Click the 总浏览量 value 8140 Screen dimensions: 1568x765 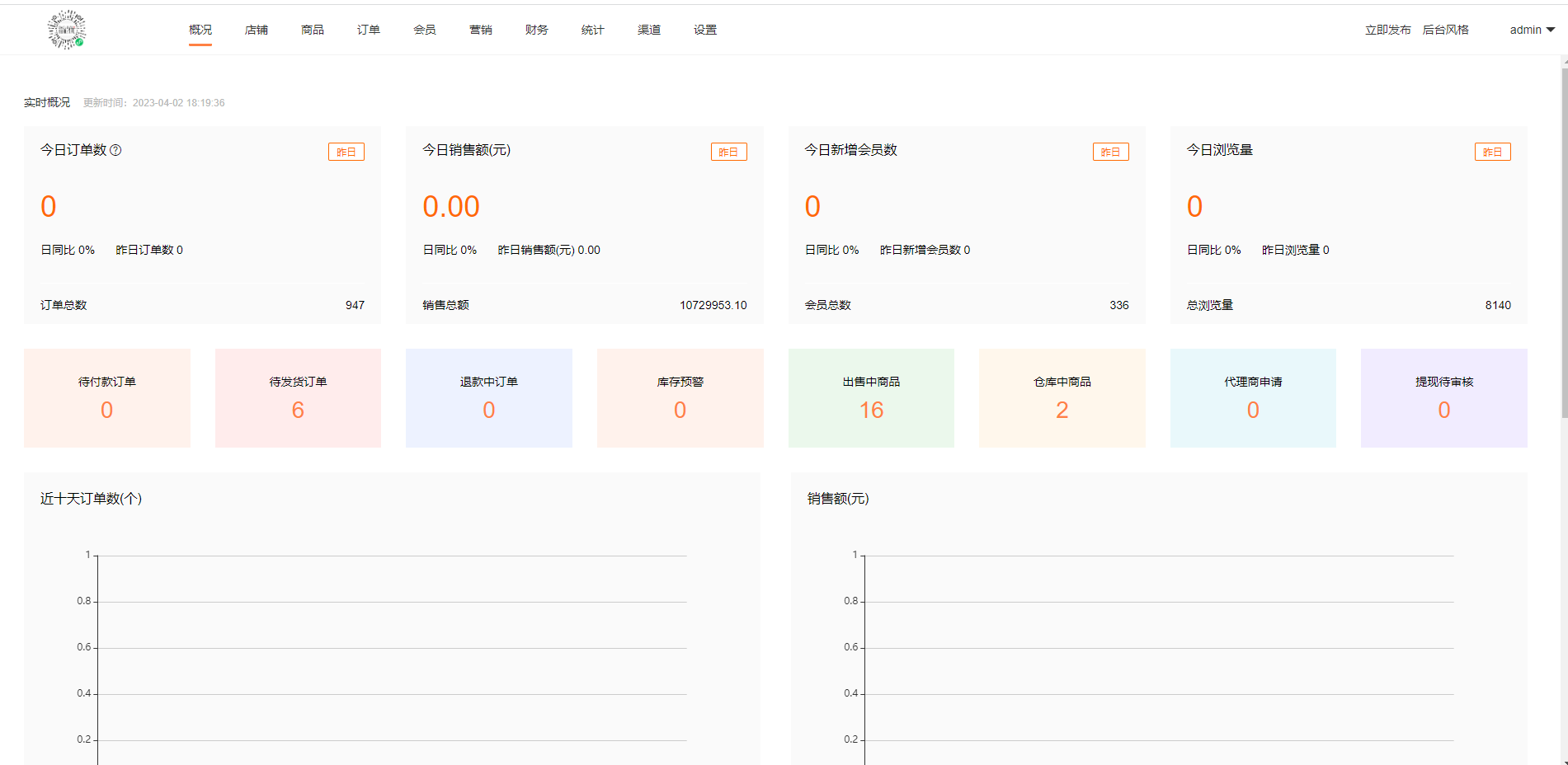click(x=1498, y=305)
